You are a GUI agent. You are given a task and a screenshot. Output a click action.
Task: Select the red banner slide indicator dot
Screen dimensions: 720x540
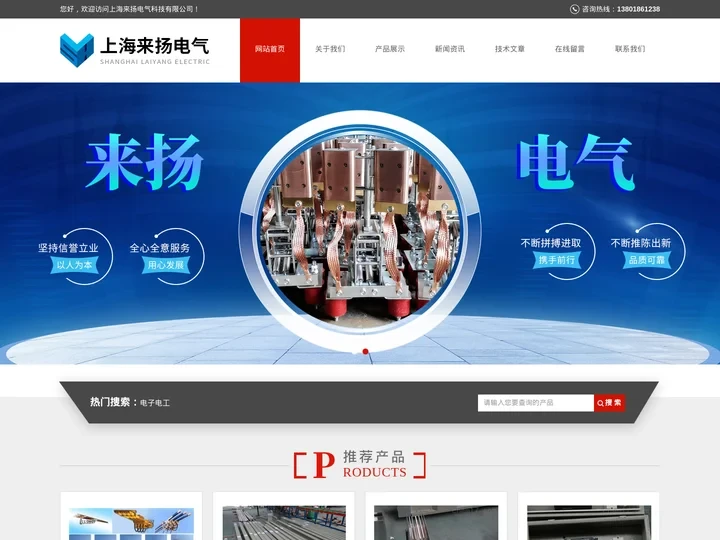coord(366,352)
